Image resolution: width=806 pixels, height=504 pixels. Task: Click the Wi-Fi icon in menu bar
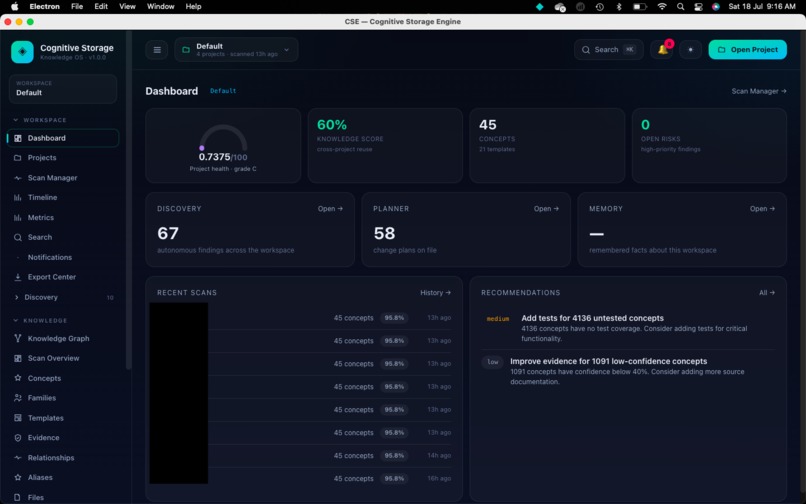click(x=662, y=7)
